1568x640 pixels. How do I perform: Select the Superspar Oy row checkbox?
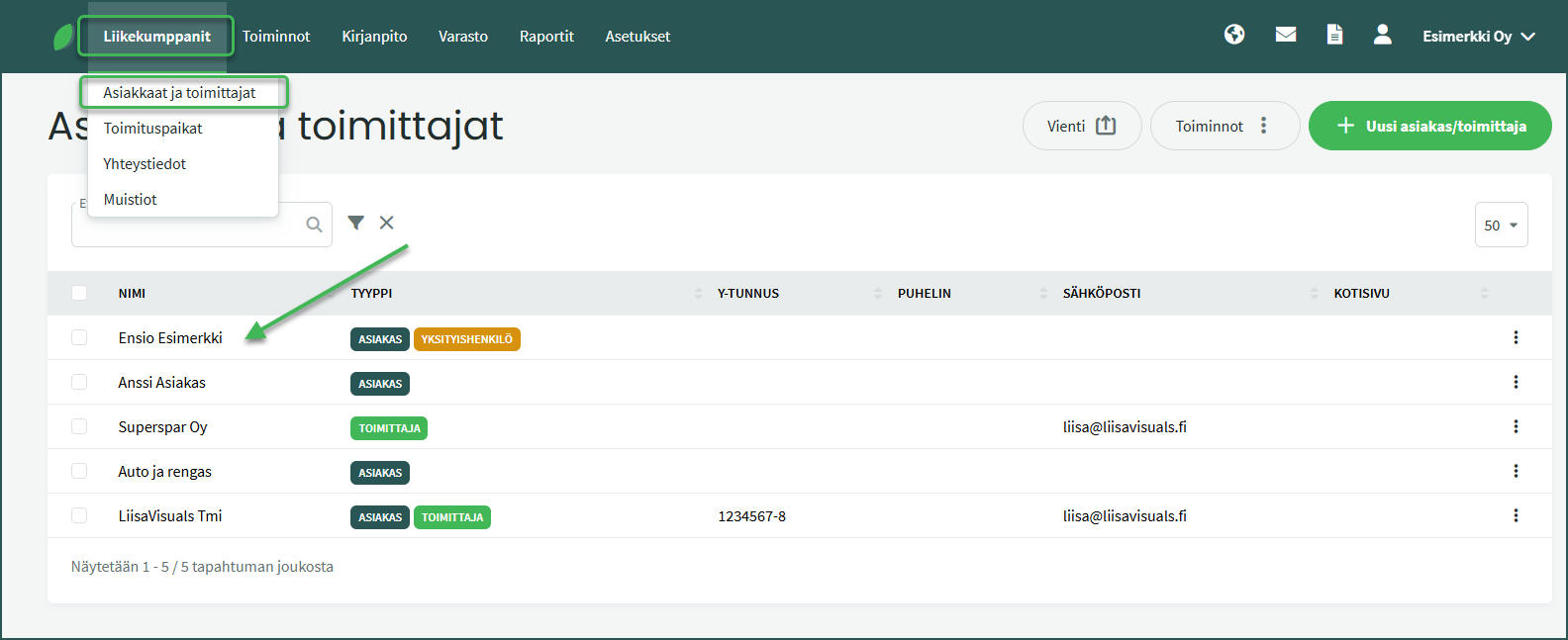[x=79, y=426]
